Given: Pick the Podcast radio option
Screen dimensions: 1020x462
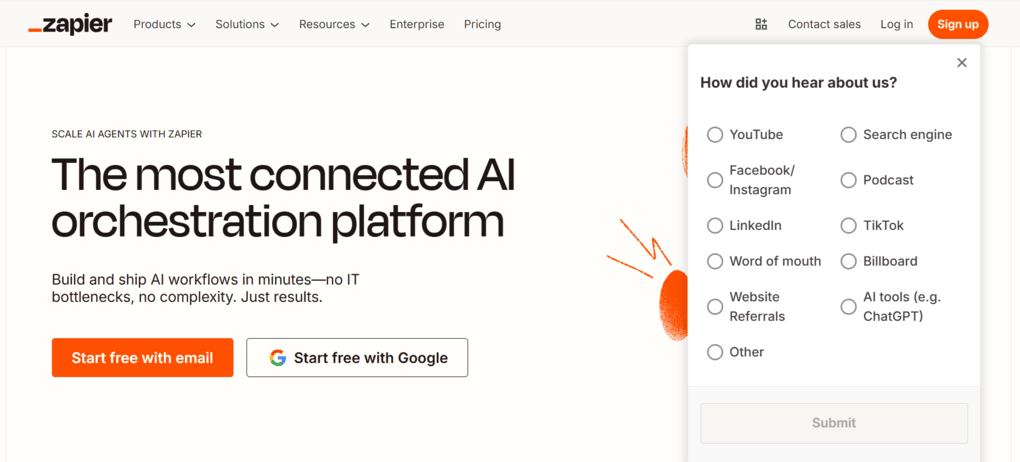Looking at the screenshot, I should (849, 180).
